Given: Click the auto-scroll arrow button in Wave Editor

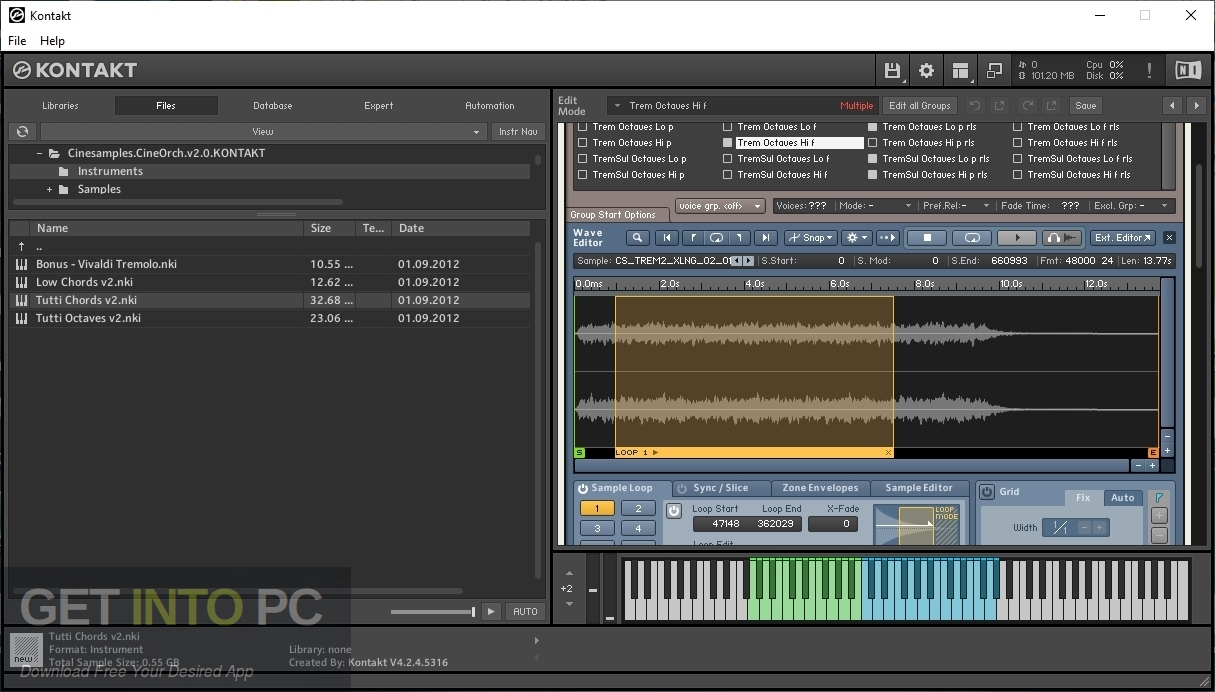Looking at the screenshot, I should click(x=887, y=238).
